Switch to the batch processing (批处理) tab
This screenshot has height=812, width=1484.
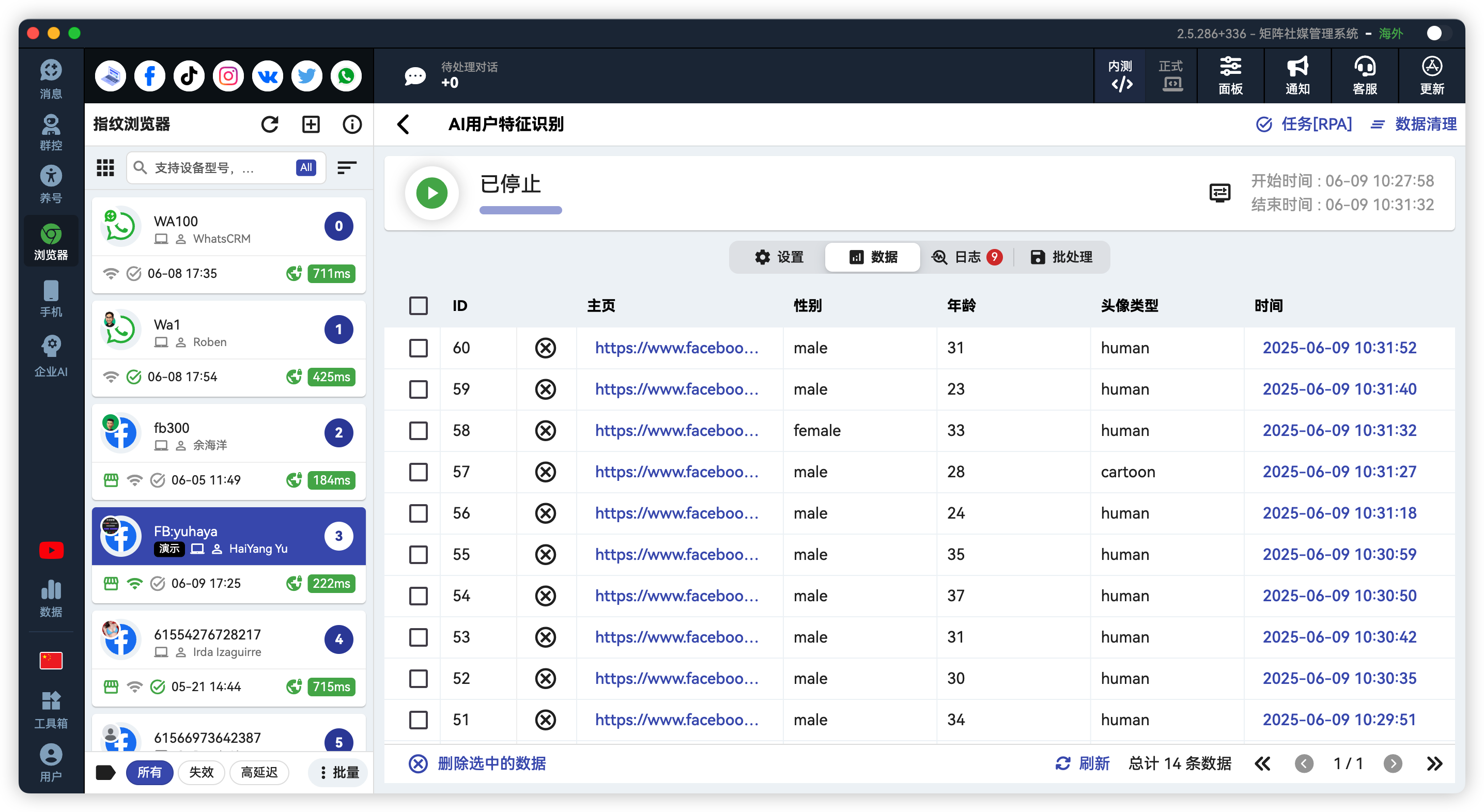[1061, 257]
